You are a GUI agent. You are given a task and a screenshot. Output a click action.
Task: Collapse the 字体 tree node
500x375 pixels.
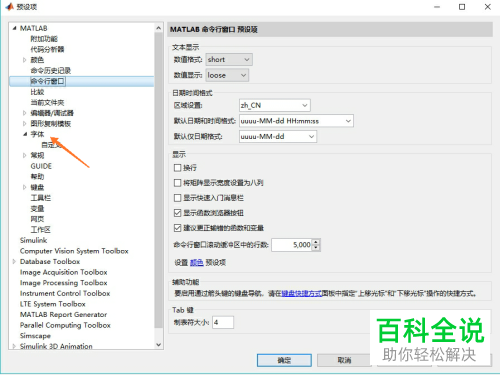(x=25, y=134)
